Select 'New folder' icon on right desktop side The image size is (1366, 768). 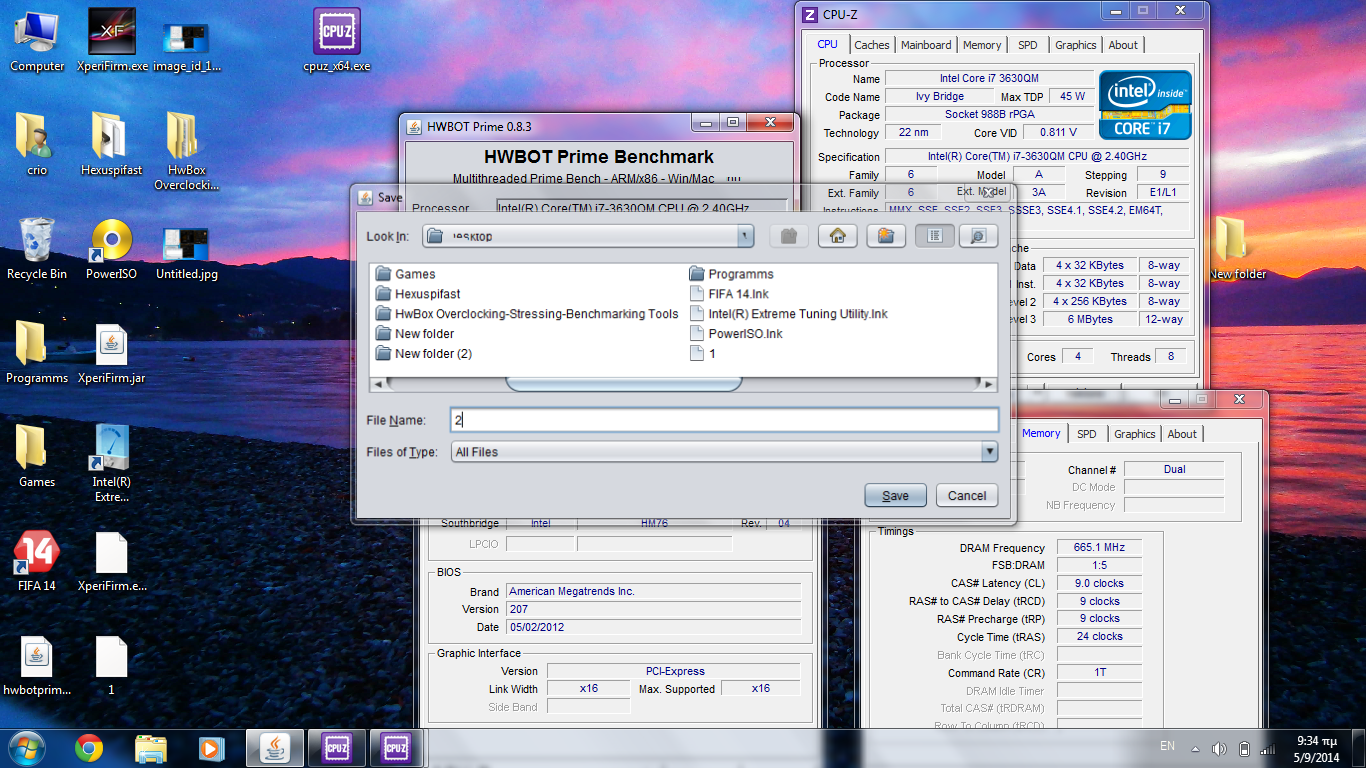click(x=1237, y=248)
